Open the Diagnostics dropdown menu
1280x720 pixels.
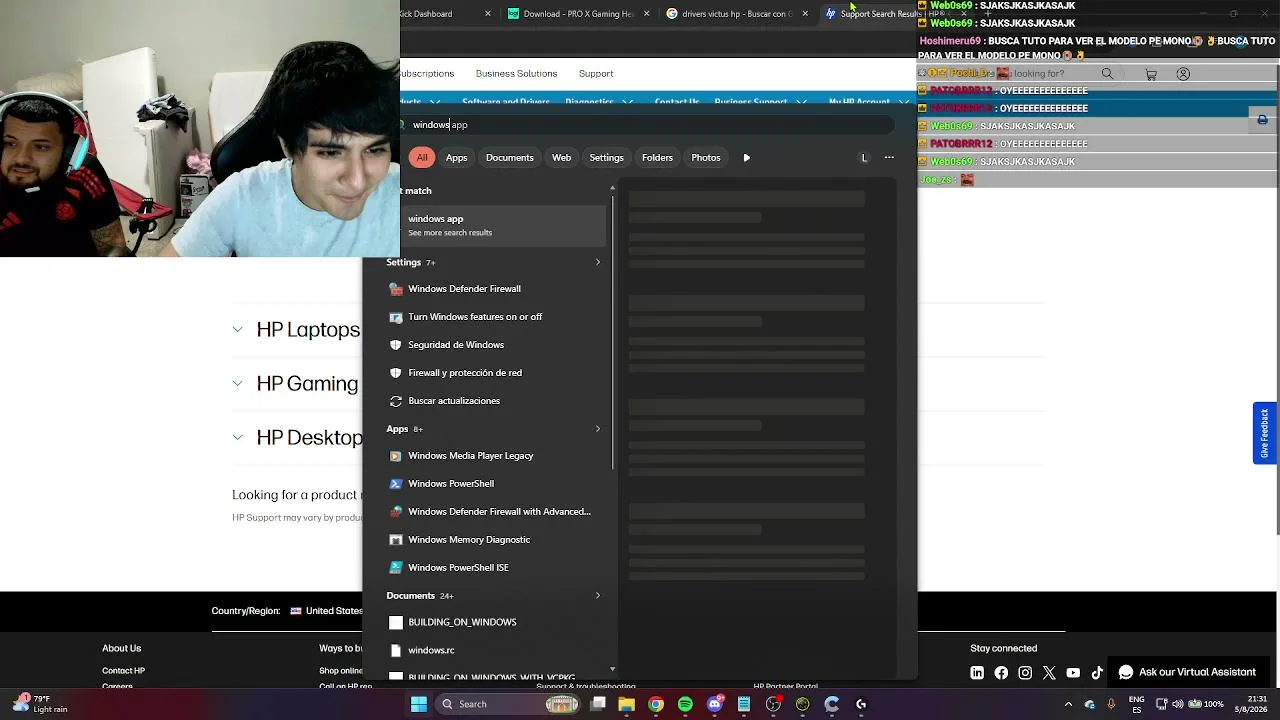click(598, 101)
